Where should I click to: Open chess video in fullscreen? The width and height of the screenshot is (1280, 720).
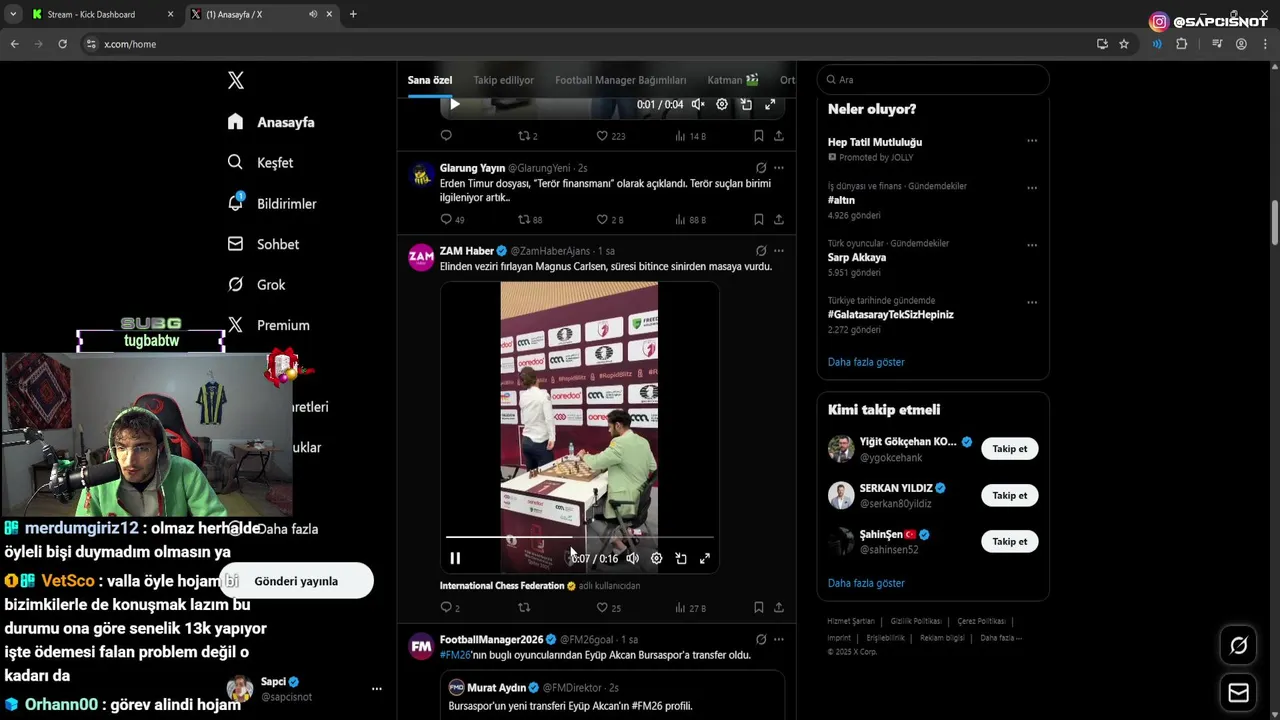click(x=704, y=558)
